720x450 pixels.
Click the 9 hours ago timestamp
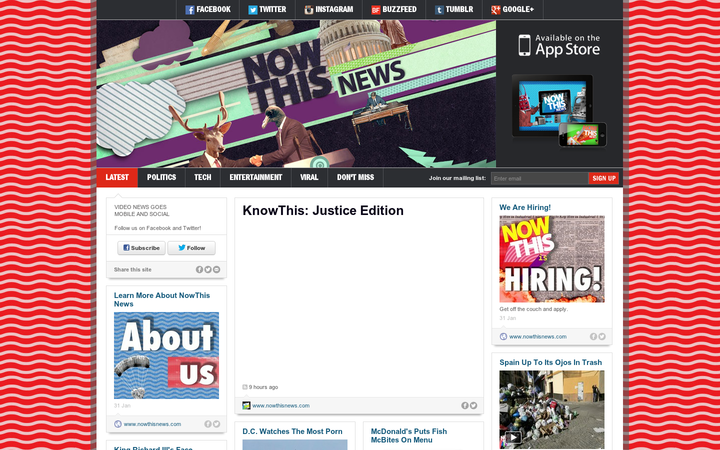pyautogui.click(x=263, y=387)
